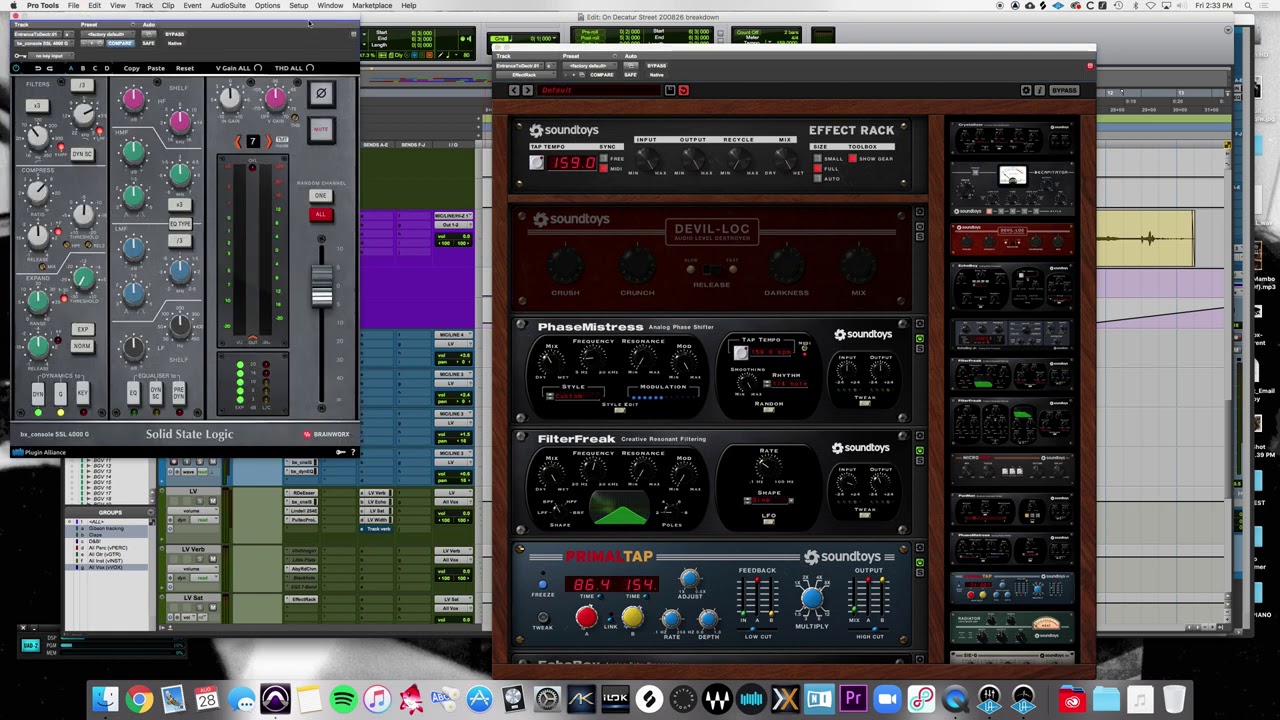This screenshot has width=1280, height=720.
Task: Open the Window menu
Action: coord(330,6)
